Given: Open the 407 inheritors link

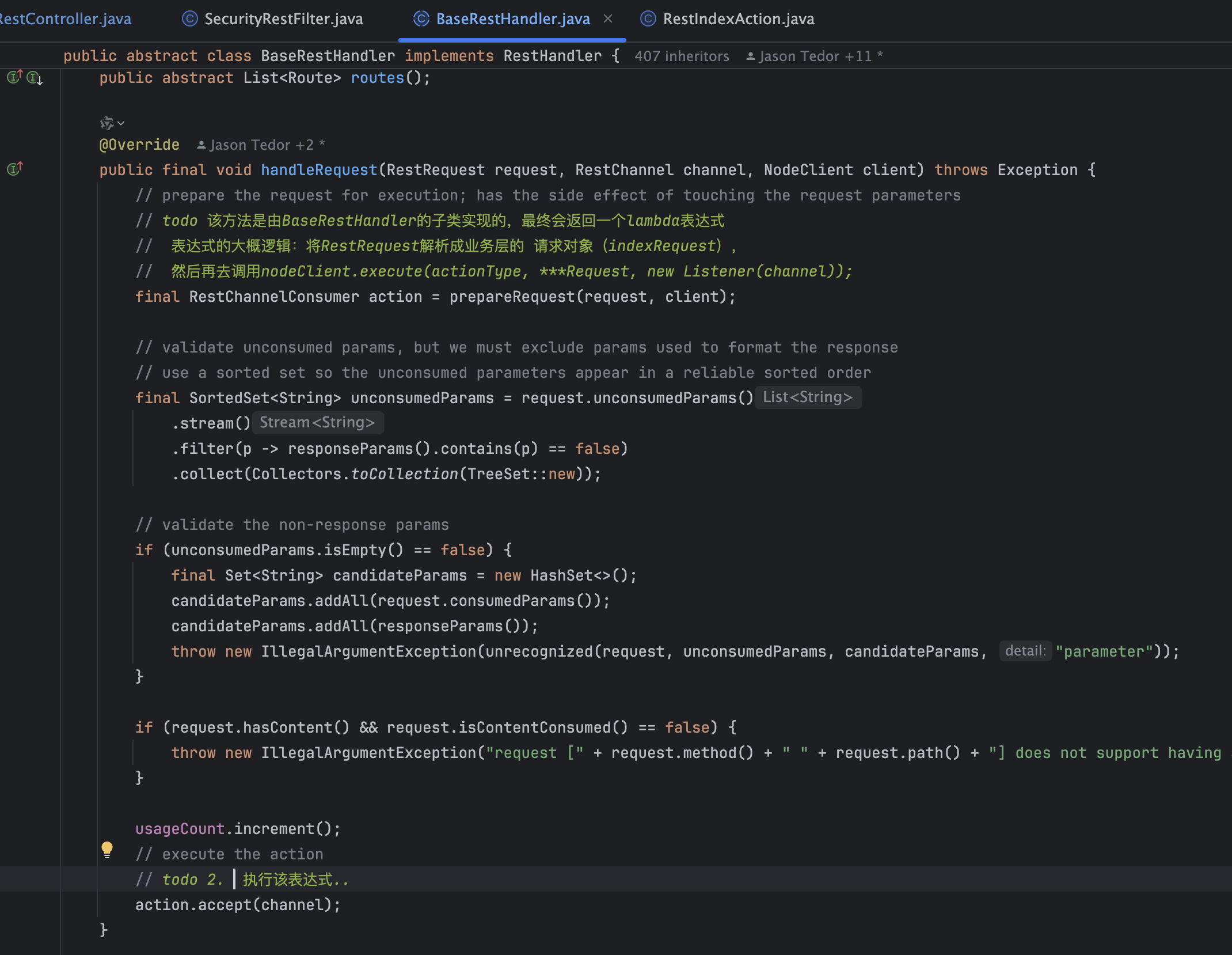Looking at the screenshot, I should tap(682, 56).
